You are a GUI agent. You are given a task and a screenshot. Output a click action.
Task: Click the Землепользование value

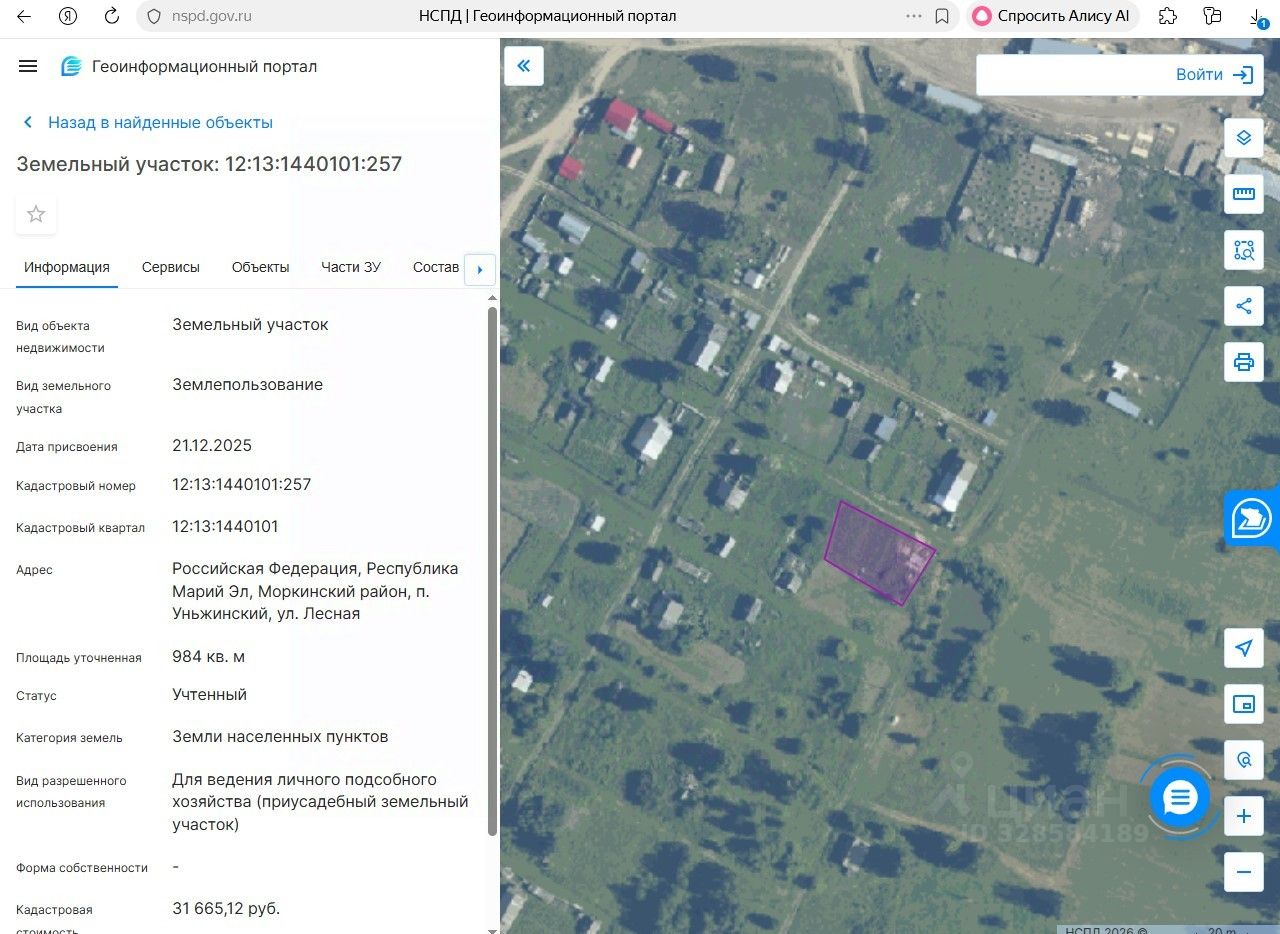pyautogui.click(x=247, y=384)
